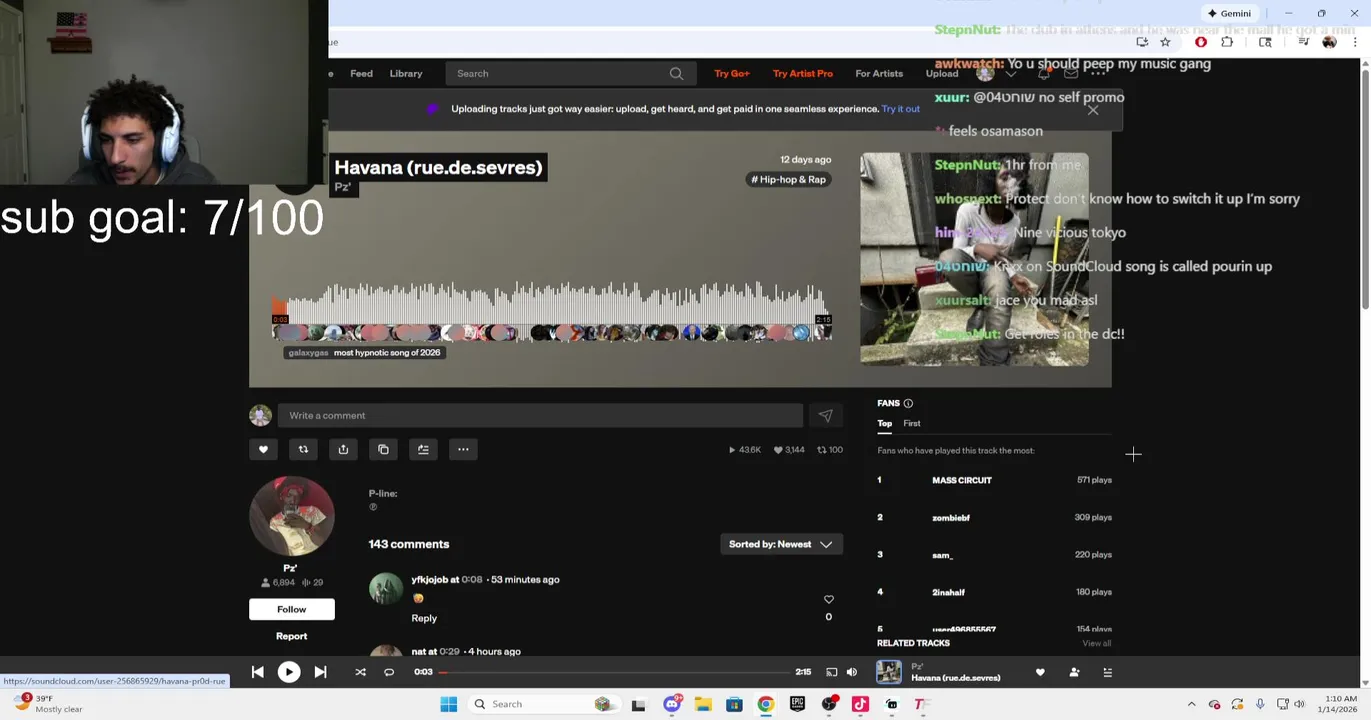Image resolution: width=1371 pixels, height=720 pixels.
Task: Open the Windows Start menu
Action: [x=448, y=704]
